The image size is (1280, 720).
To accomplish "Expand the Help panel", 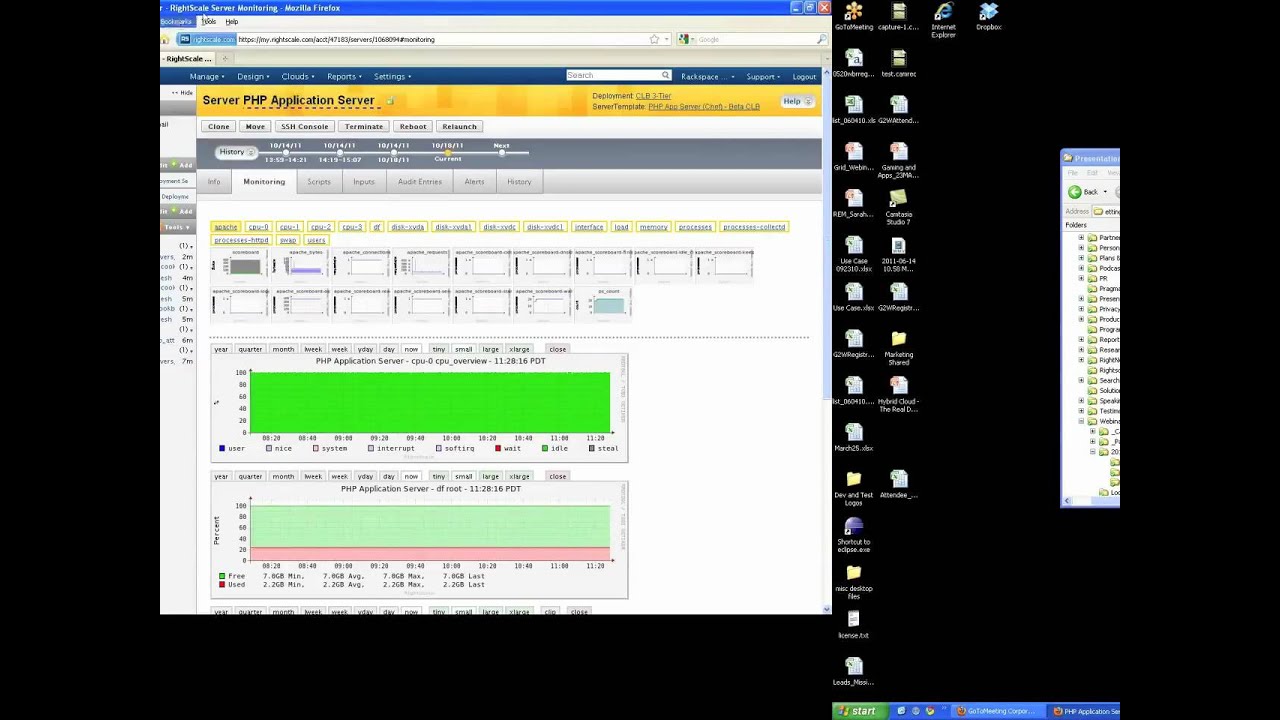I will pyautogui.click(x=797, y=101).
